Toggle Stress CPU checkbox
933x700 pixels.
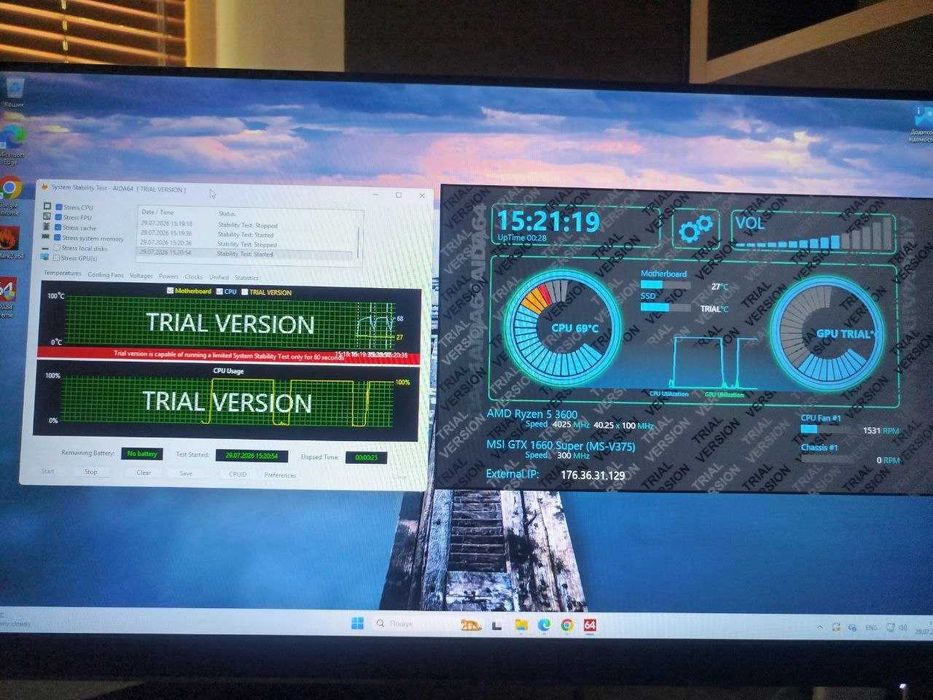click(x=59, y=207)
